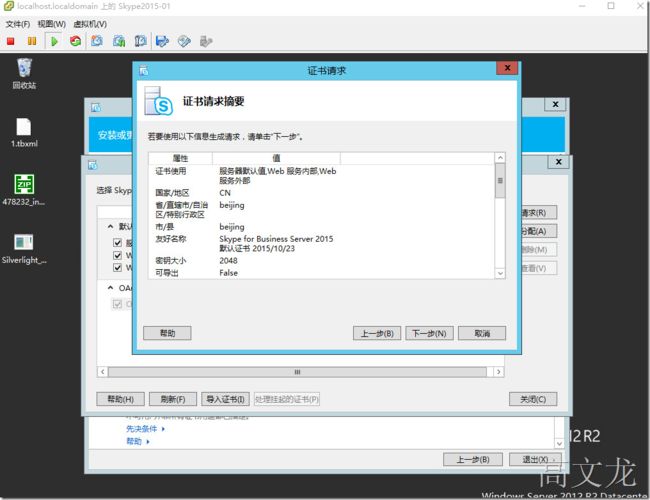This screenshot has width=650, height=500.
Task: Click 帮助(H) in certificate wizard
Action: [121, 399]
